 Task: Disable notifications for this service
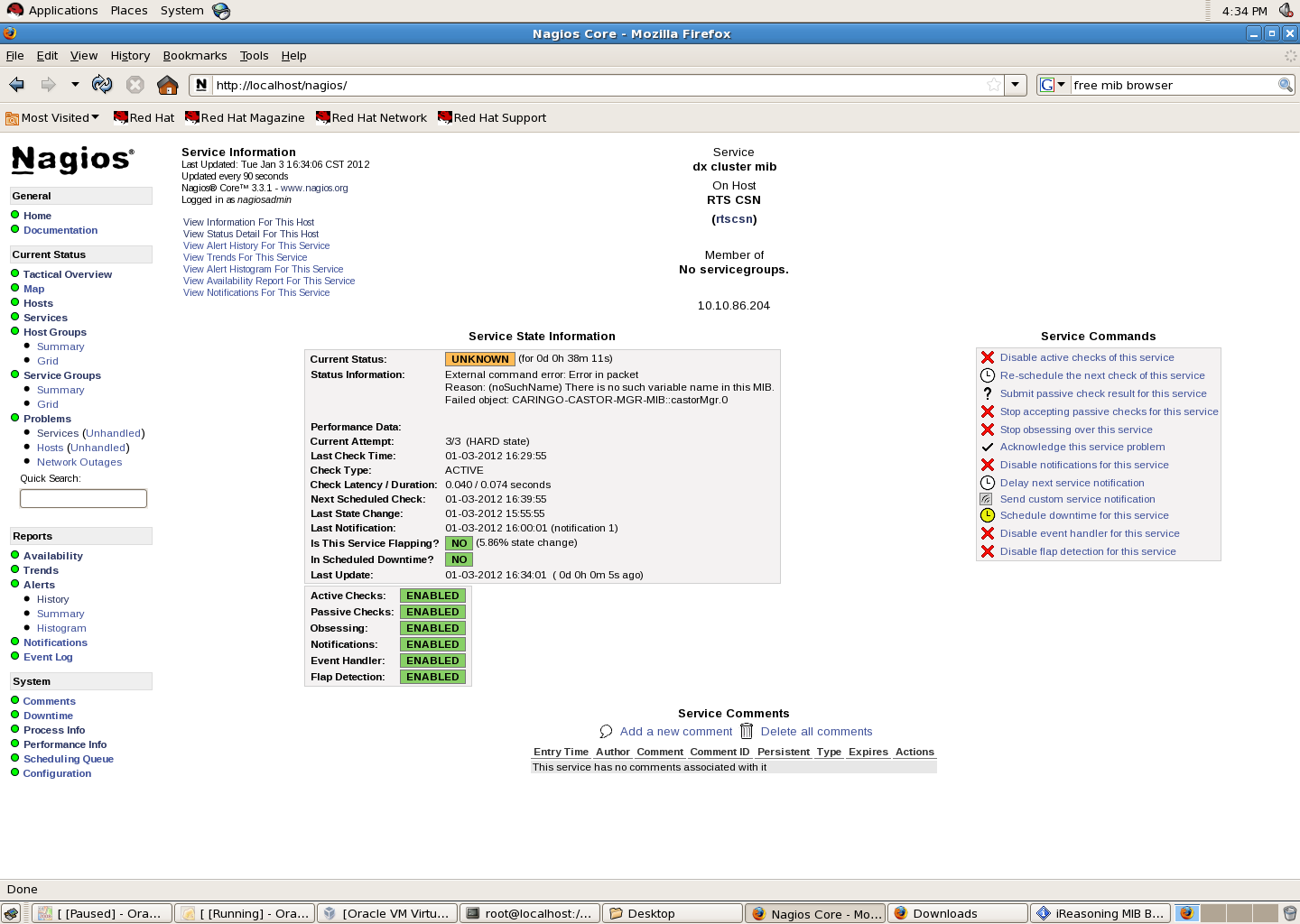(x=1083, y=465)
